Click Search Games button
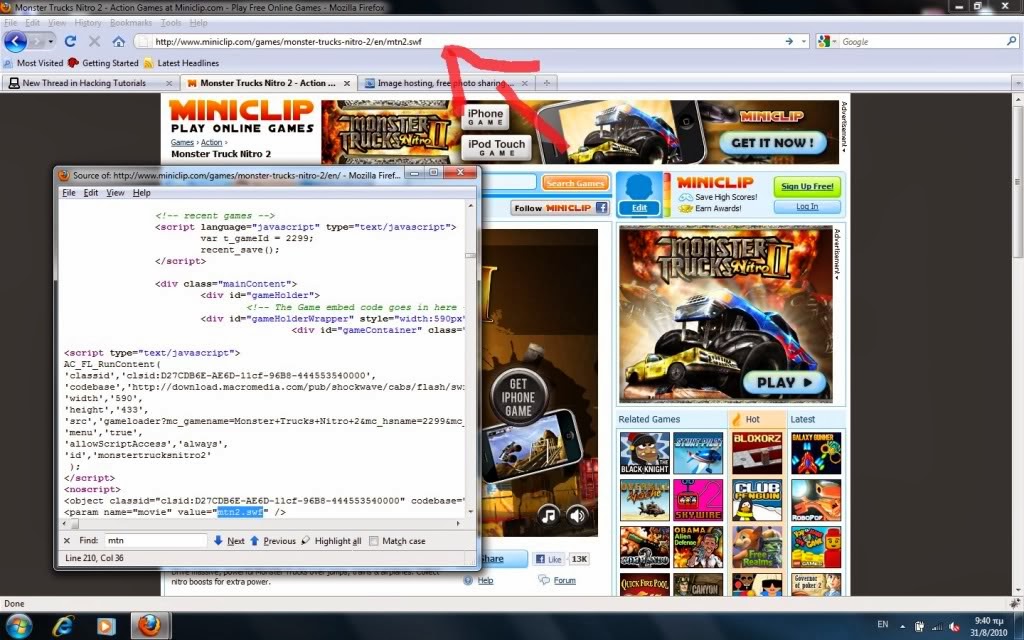The height and width of the screenshot is (640, 1024). pos(575,183)
